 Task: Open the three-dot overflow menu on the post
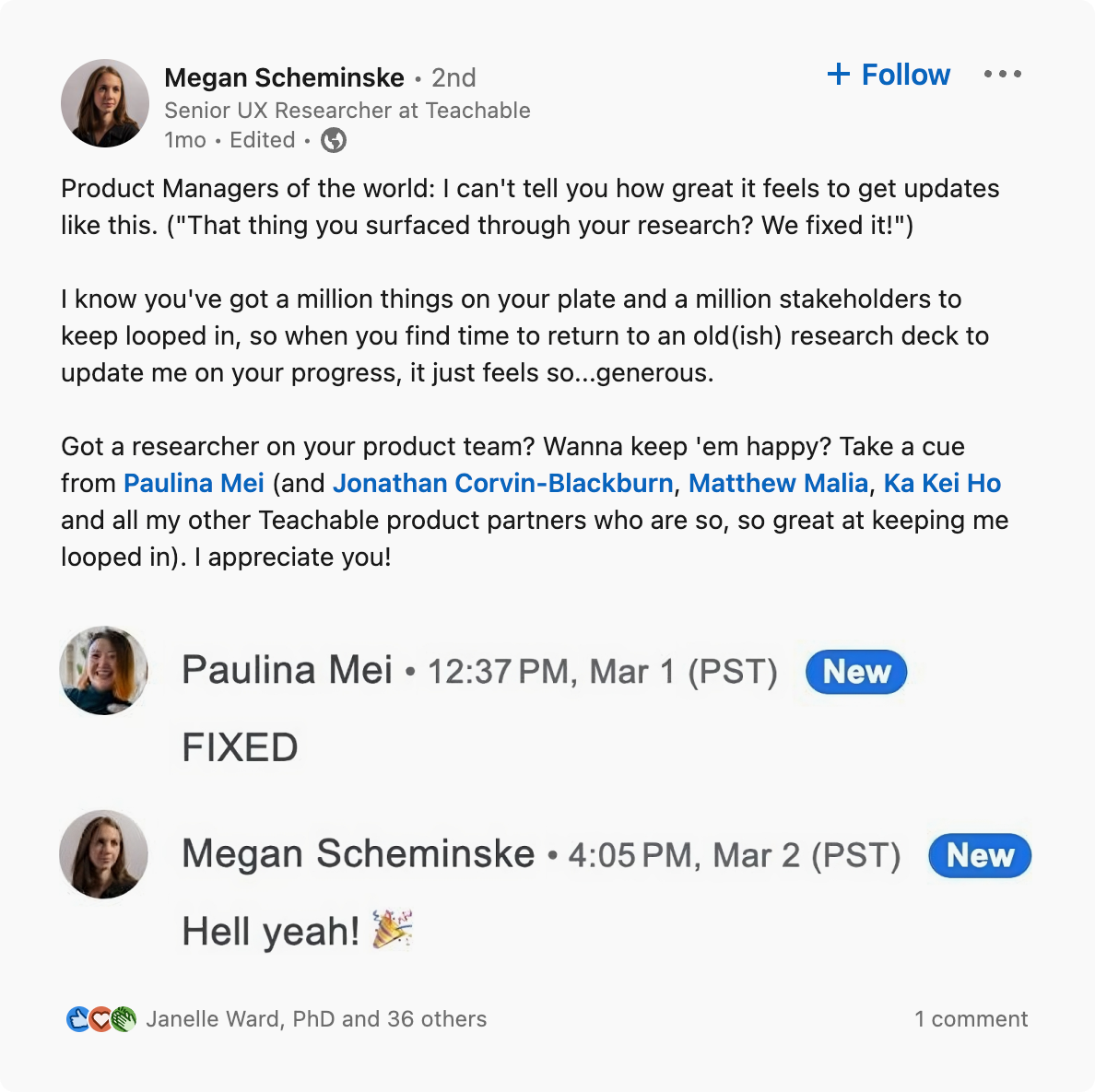(x=1003, y=74)
